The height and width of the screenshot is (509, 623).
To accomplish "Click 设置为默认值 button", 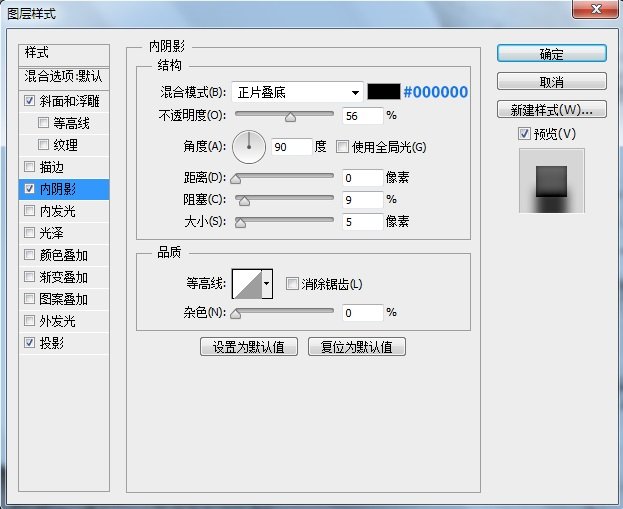I will [x=249, y=346].
